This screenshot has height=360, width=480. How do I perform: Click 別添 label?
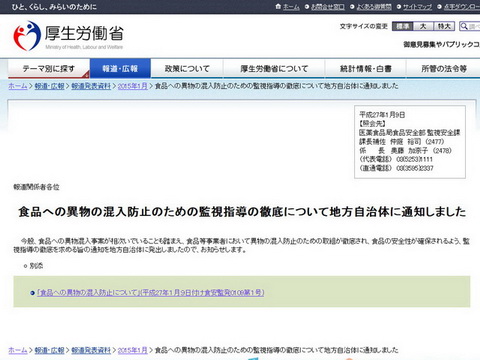tap(36, 266)
